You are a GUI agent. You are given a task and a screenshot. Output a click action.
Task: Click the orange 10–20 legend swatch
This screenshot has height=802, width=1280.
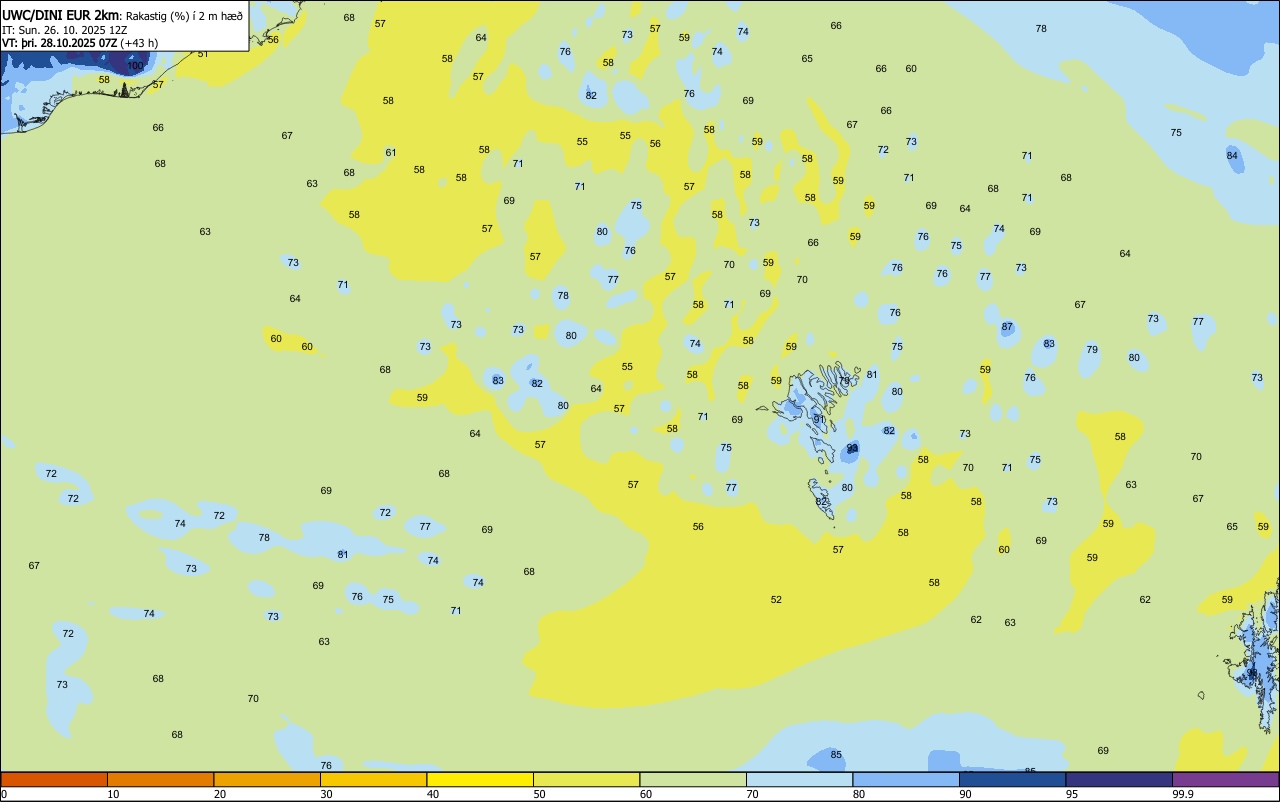(x=160, y=779)
